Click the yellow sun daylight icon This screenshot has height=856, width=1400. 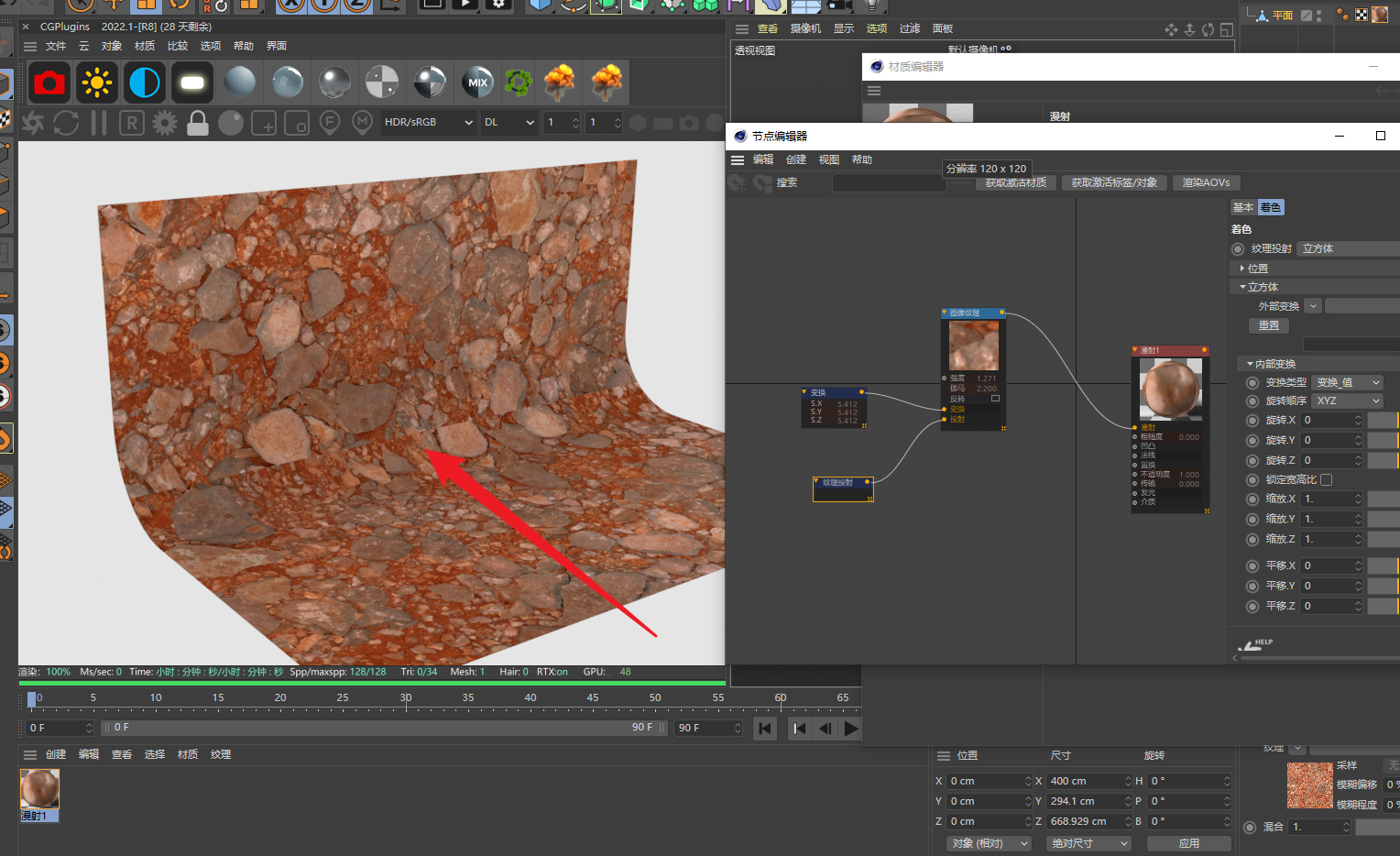pyautogui.click(x=96, y=83)
